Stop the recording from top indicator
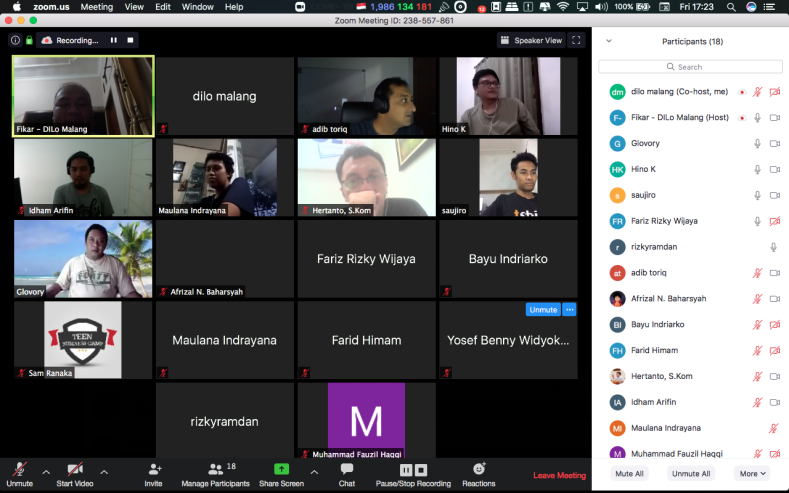The image size is (789, 493). point(130,40)
